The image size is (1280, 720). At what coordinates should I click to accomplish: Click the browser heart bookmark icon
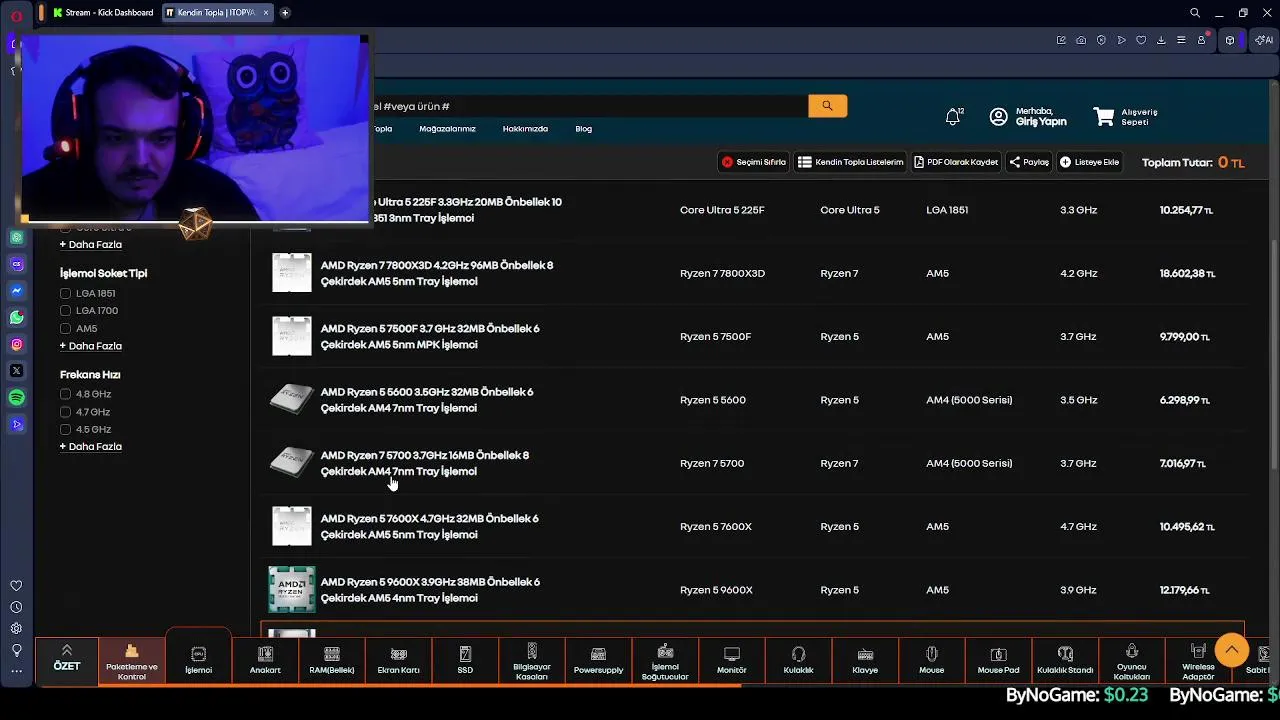click(x=1141, y=40)
